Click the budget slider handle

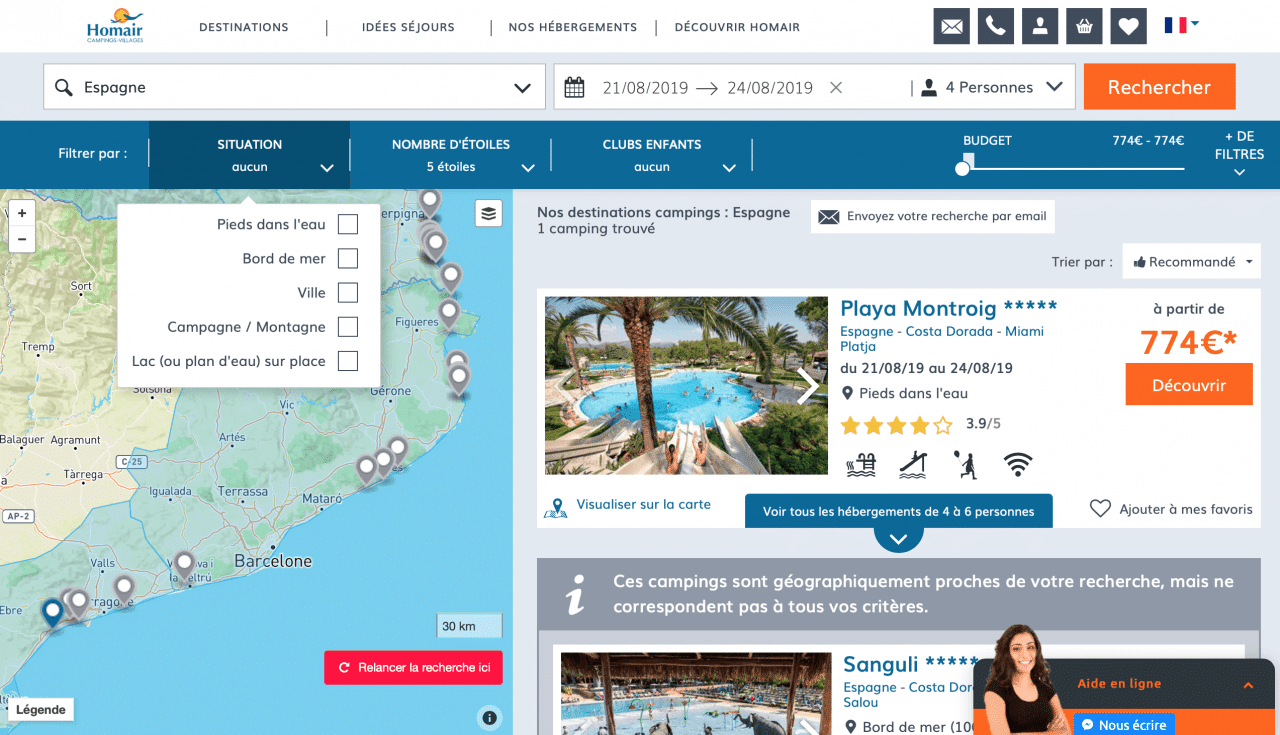point(962,168)
